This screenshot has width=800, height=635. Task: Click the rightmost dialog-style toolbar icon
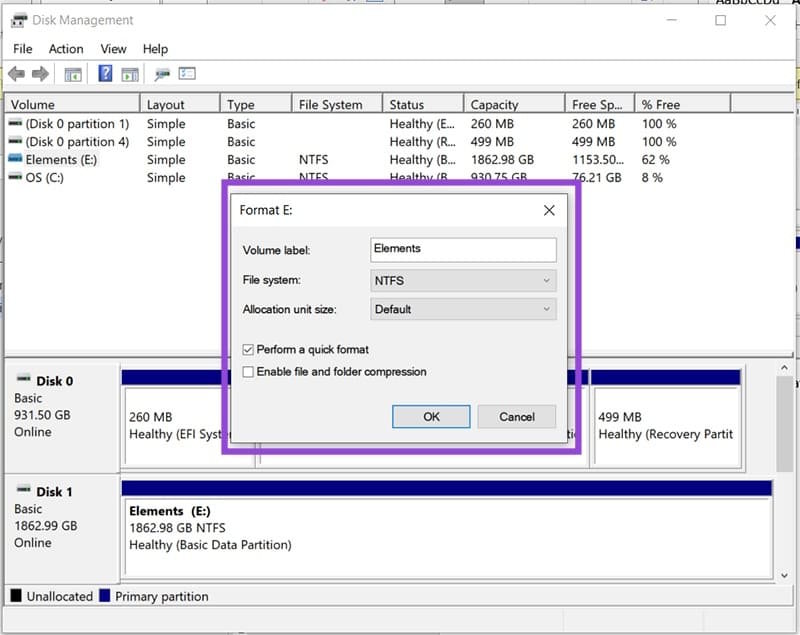185,73
